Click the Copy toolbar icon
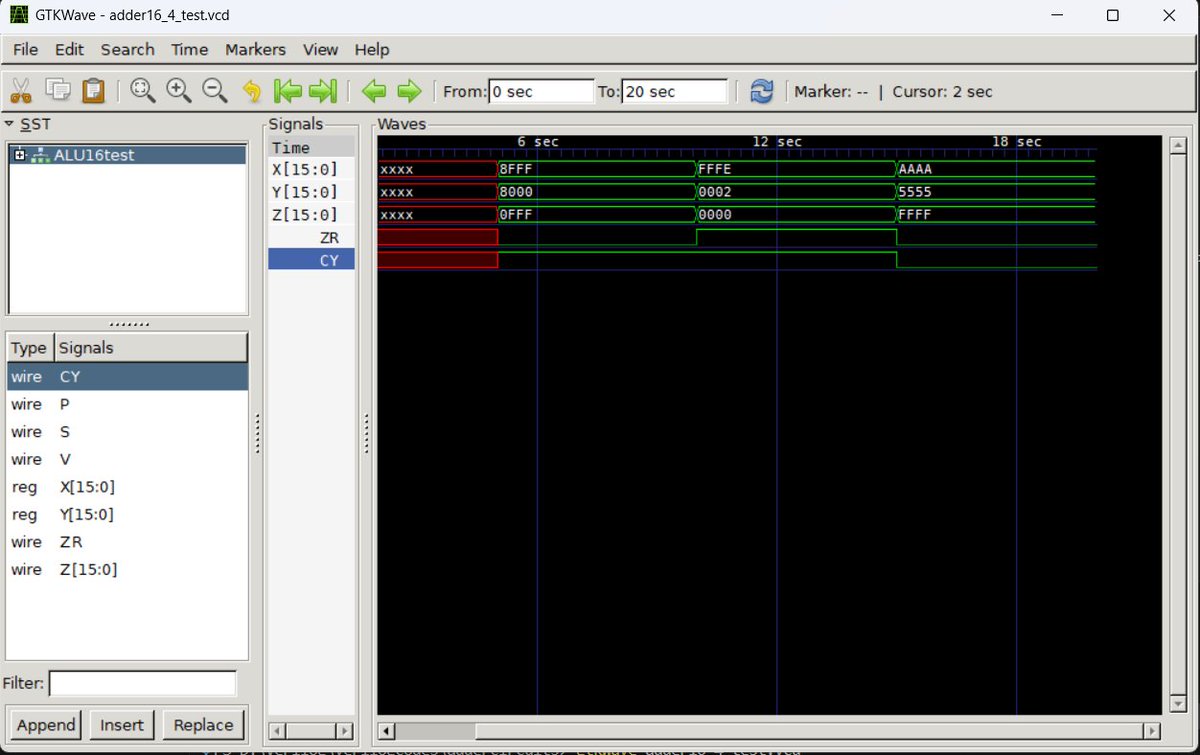 tap(57, 91)
